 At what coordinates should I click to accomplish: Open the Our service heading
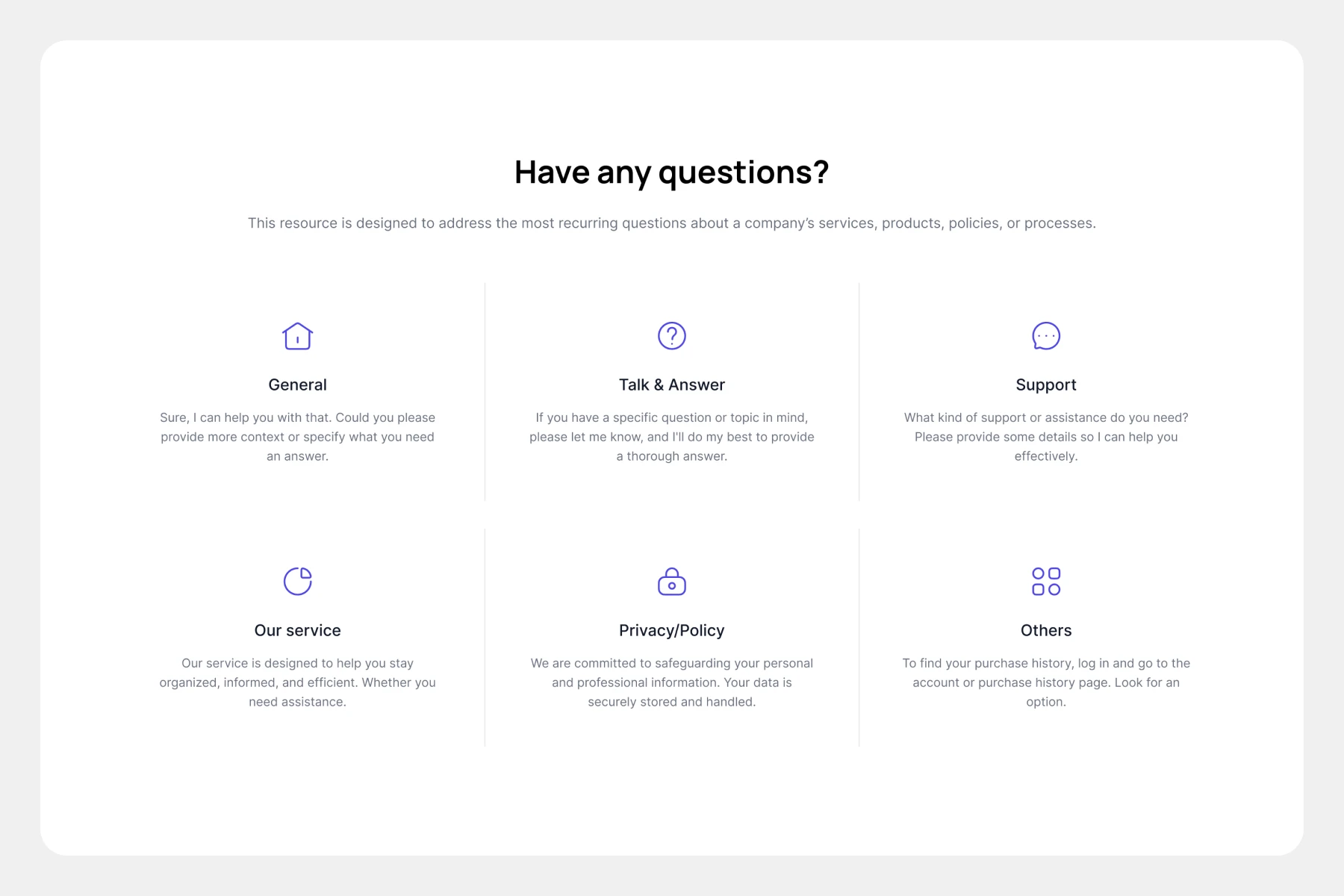[x=297, y=630]
